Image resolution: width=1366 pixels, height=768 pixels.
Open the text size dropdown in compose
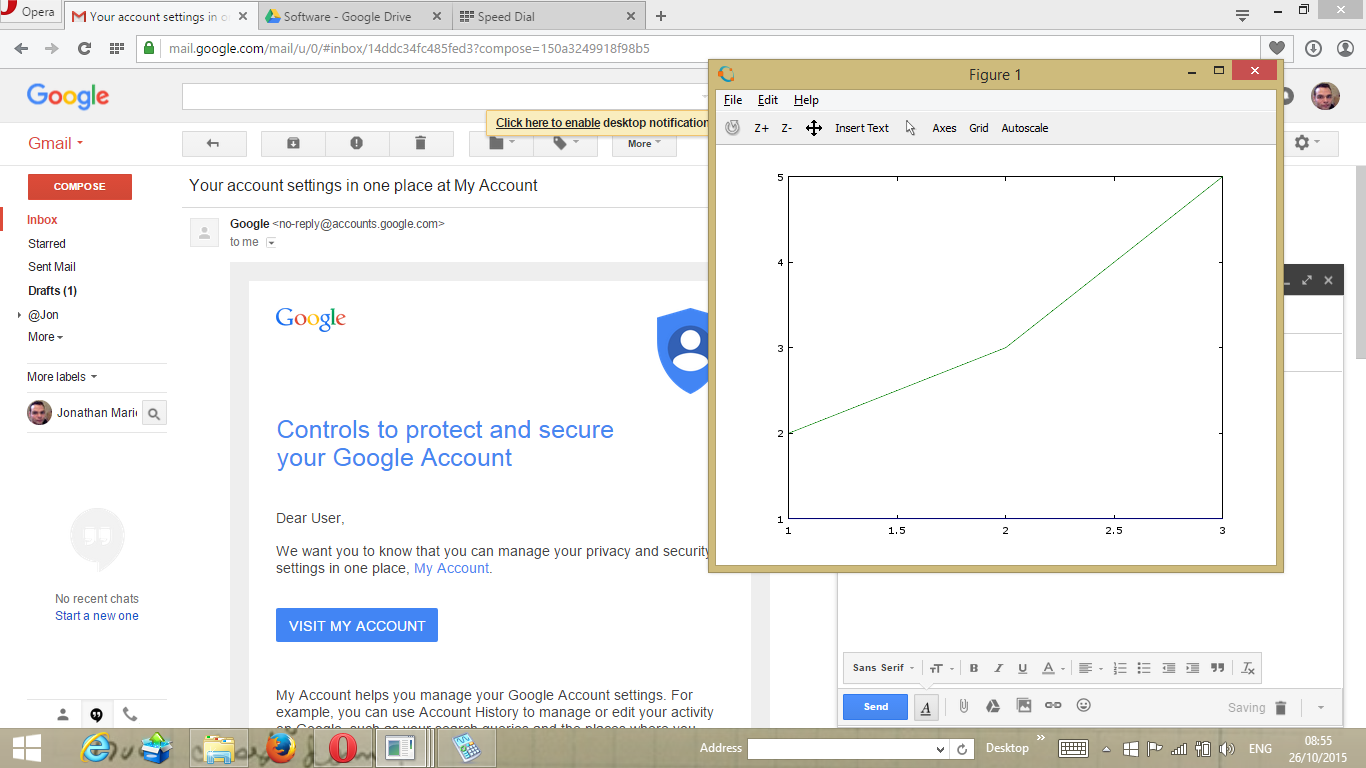[941, 668]
